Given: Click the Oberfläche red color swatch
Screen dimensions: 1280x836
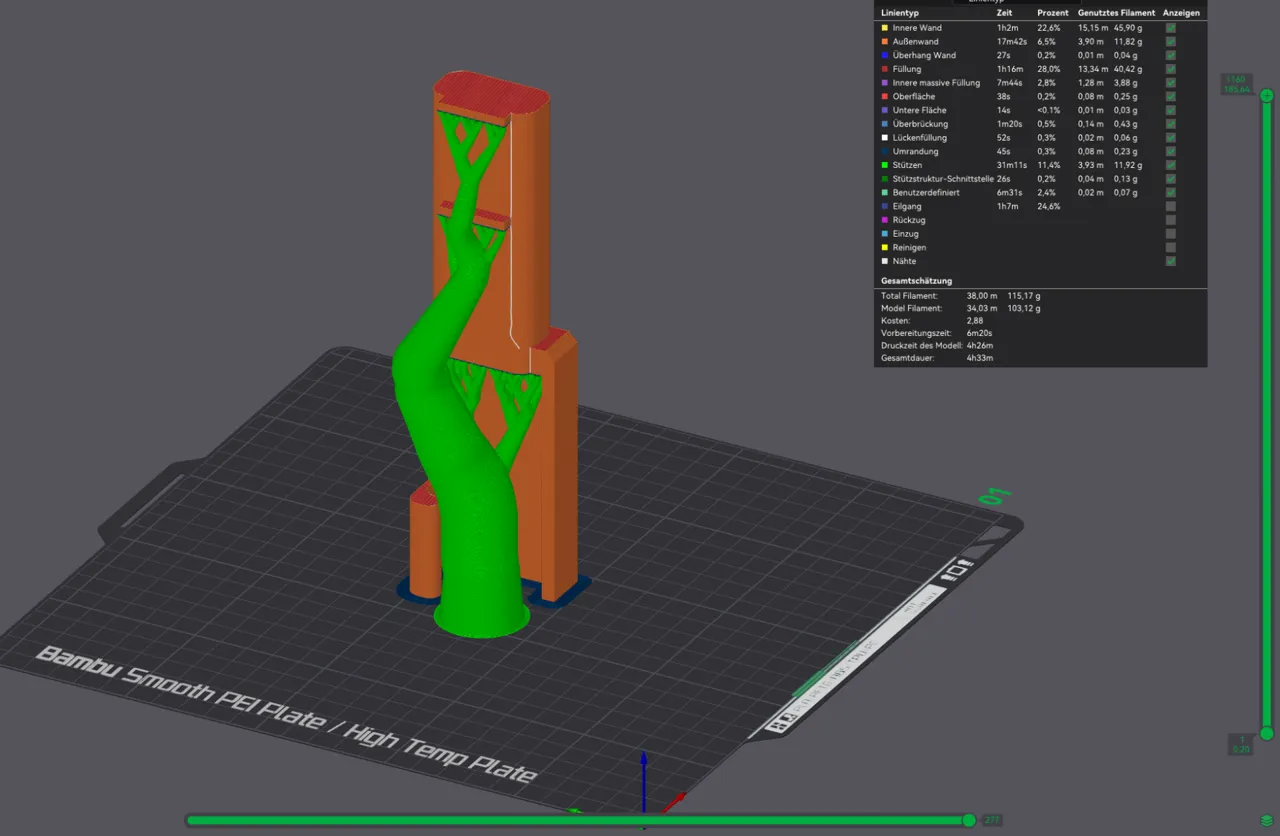Looking at the screenshot, I should tap(884, 96).
